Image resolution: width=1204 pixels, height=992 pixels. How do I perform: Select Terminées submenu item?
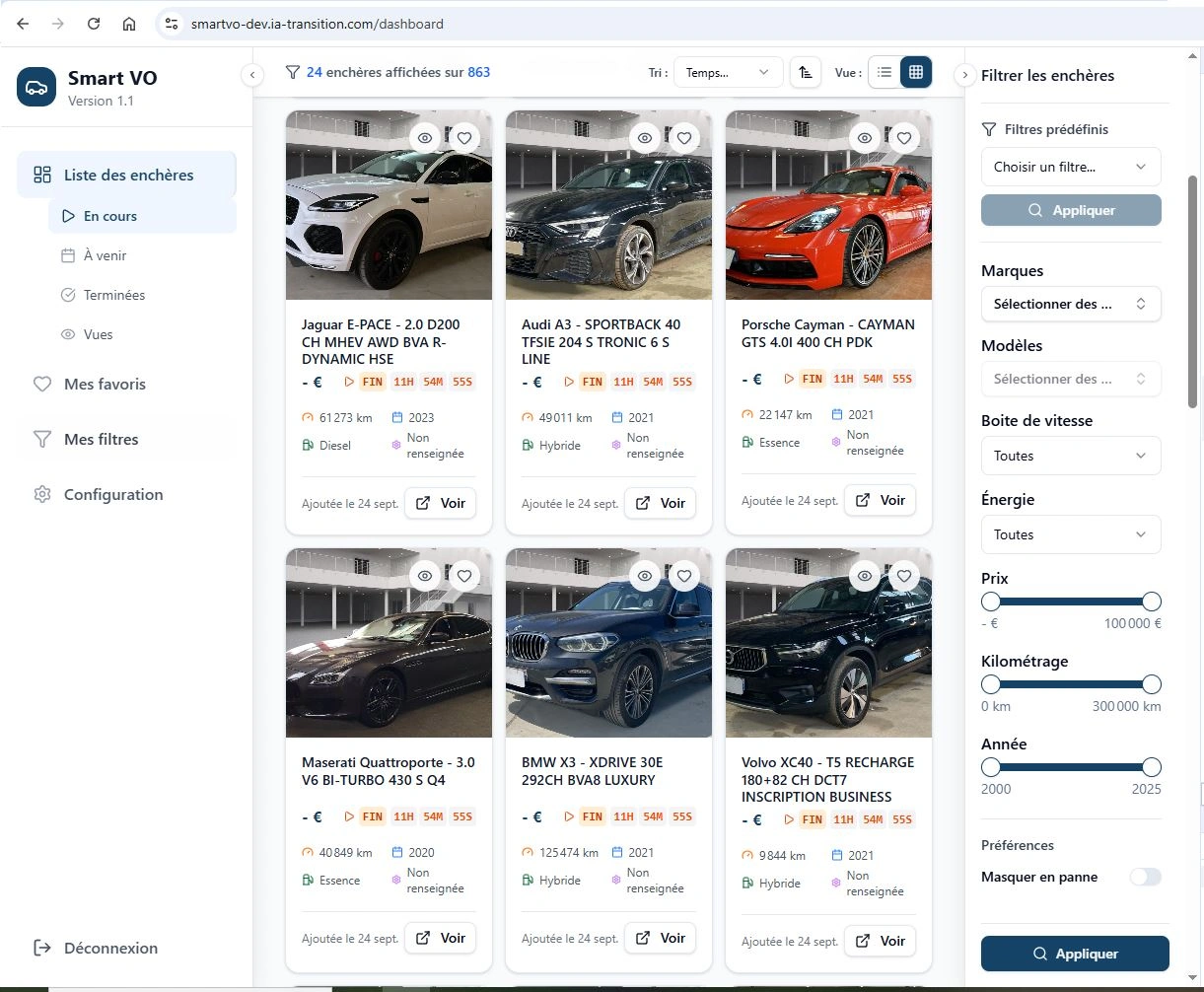[142, 295]
